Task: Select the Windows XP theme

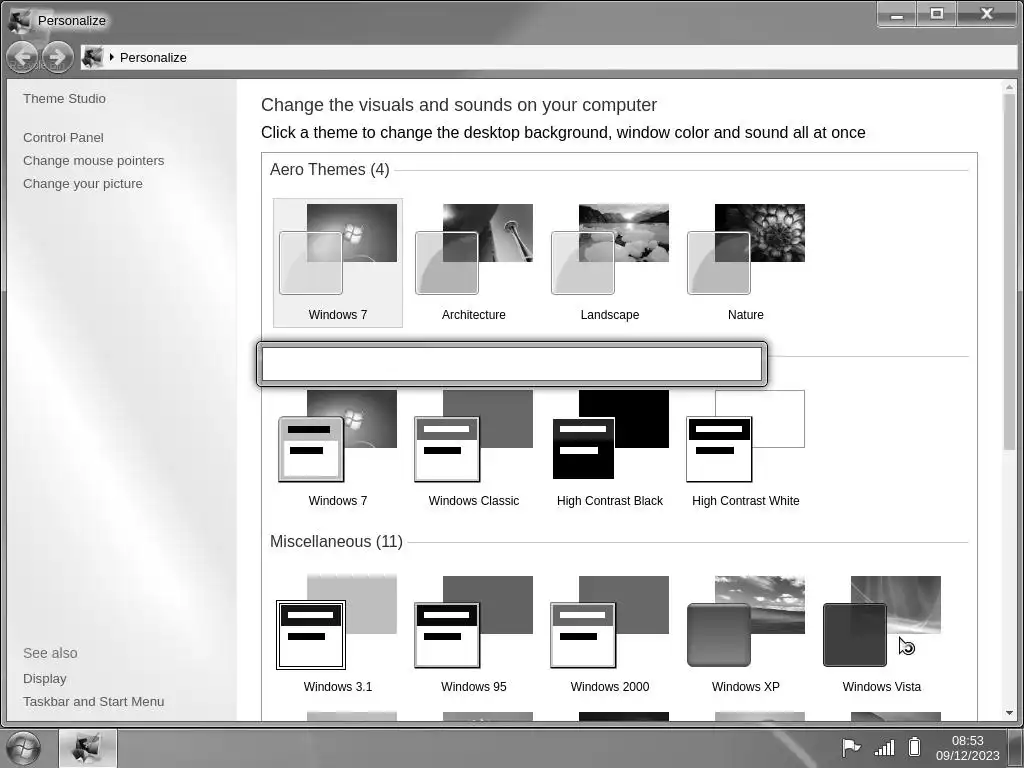Action: (x=746, y=635)
